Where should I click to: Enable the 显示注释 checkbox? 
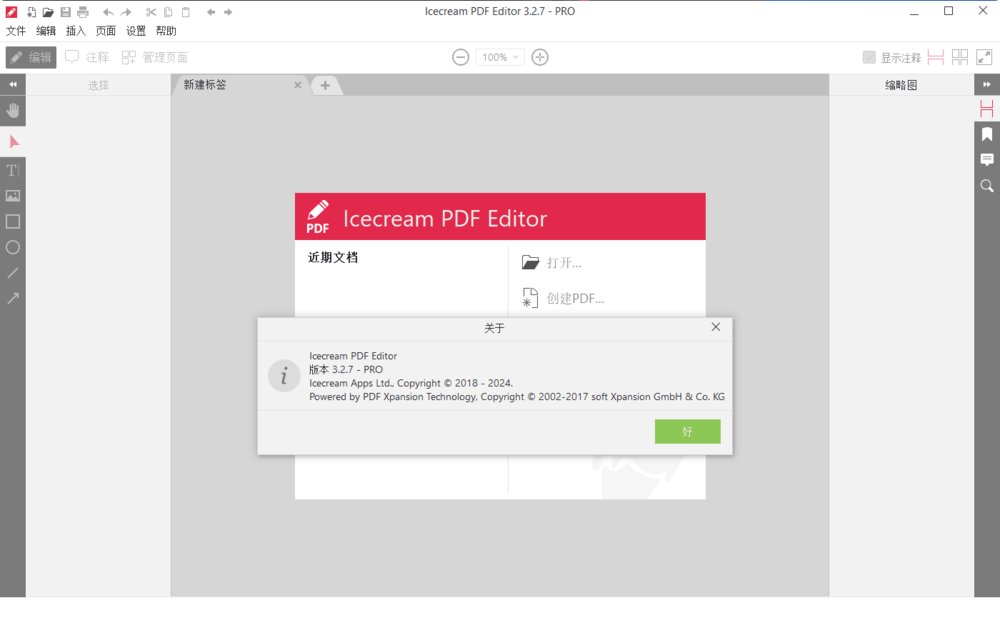tap(869, 57)
